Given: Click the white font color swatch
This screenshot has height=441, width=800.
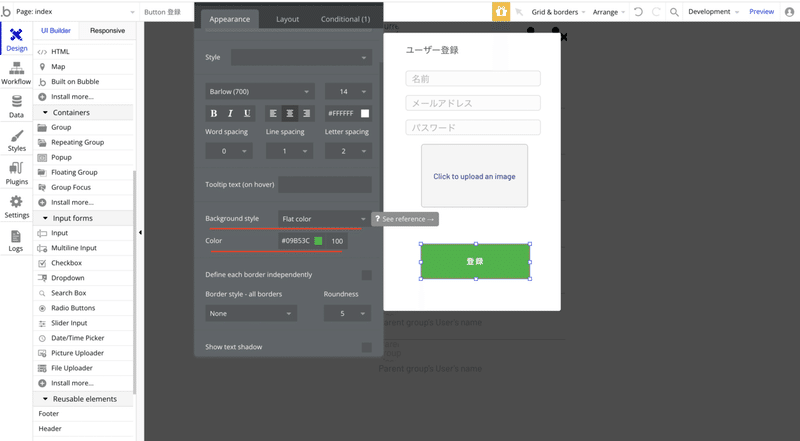Looking at the screenshot, I should pyautogui.click(x=365, y=113).
